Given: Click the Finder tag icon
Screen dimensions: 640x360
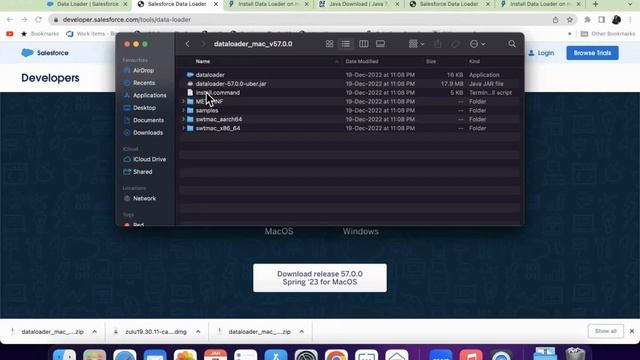Looking at the screenshot, I should (x=456, y=44).
